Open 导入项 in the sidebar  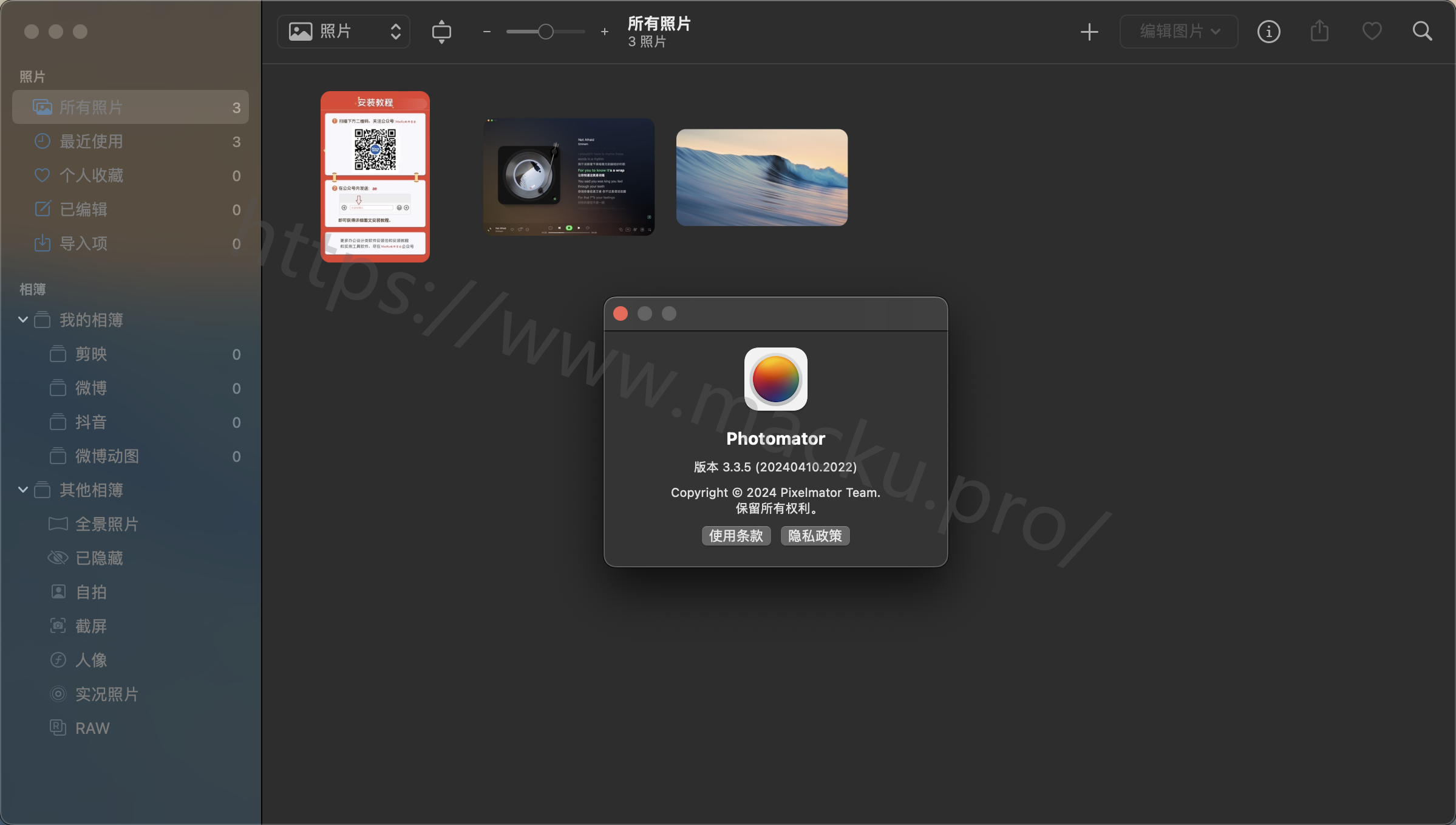(x=131, y=244)
